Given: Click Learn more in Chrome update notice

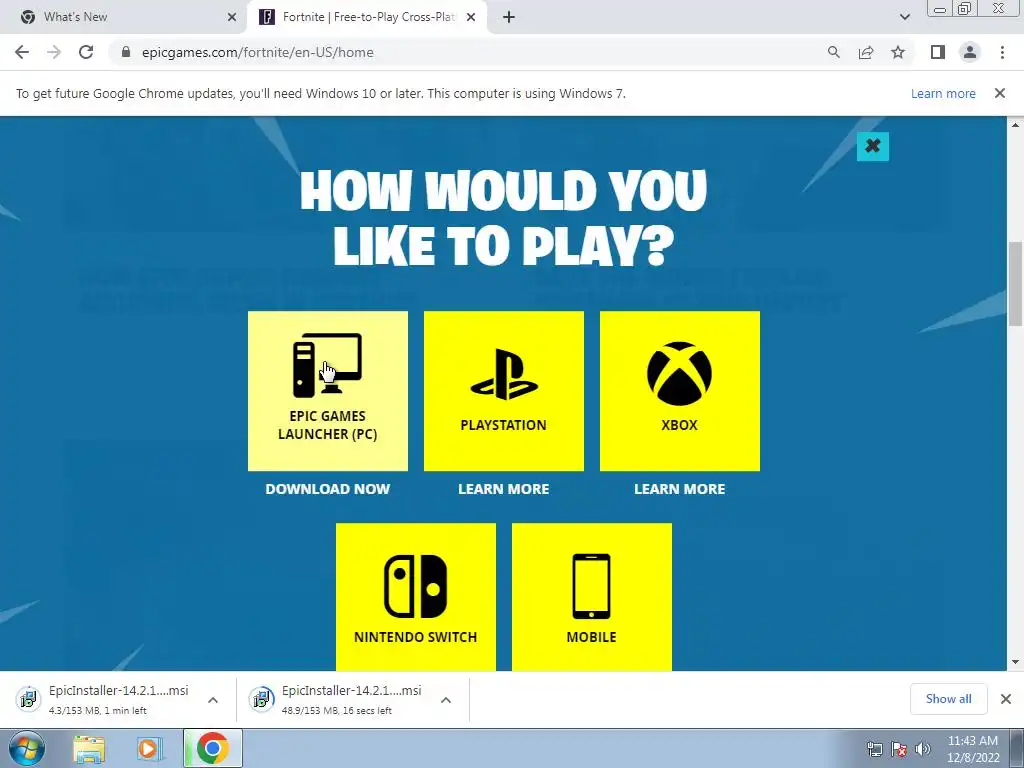Looking at the screenshot, I should coord(943,93).
